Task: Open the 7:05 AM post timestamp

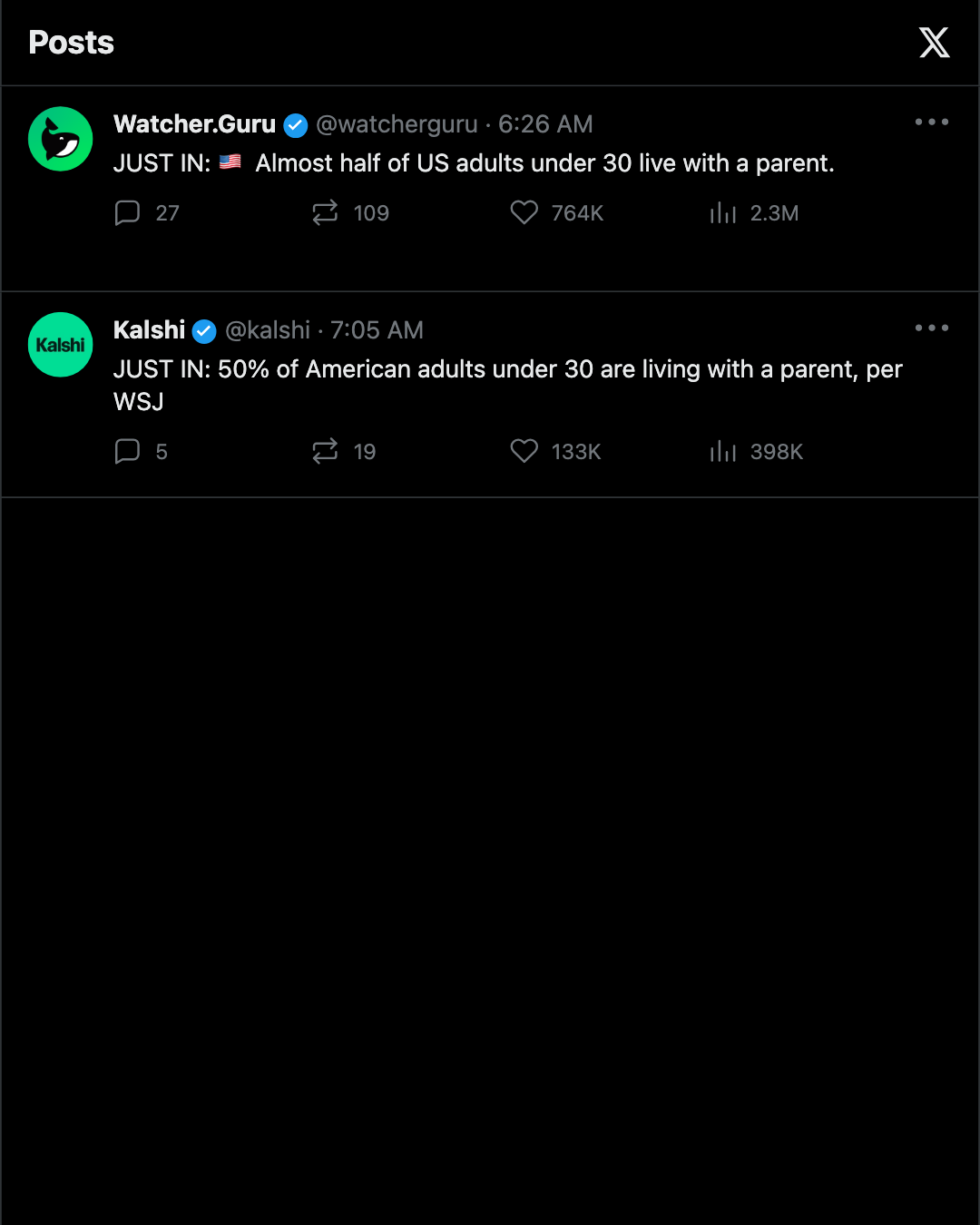Action: click(377, 330)
